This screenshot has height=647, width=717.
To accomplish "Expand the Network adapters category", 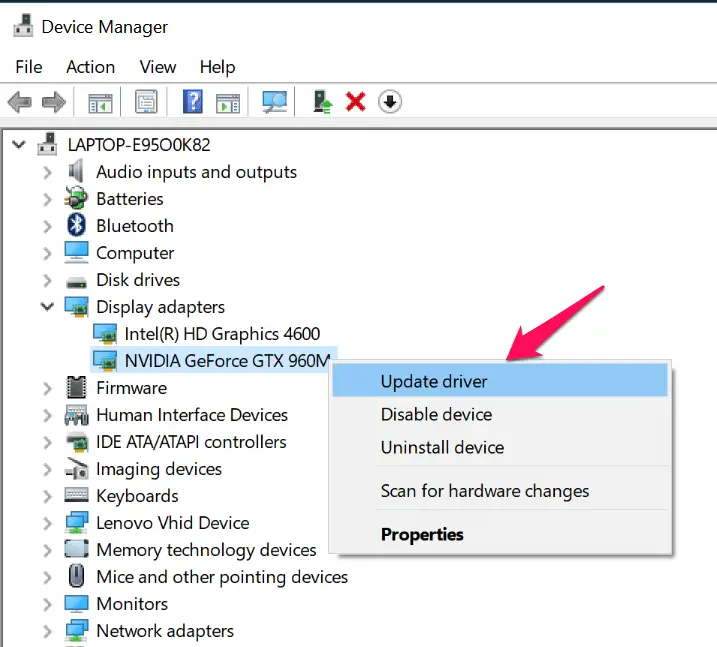I will (x=47, y=631).
